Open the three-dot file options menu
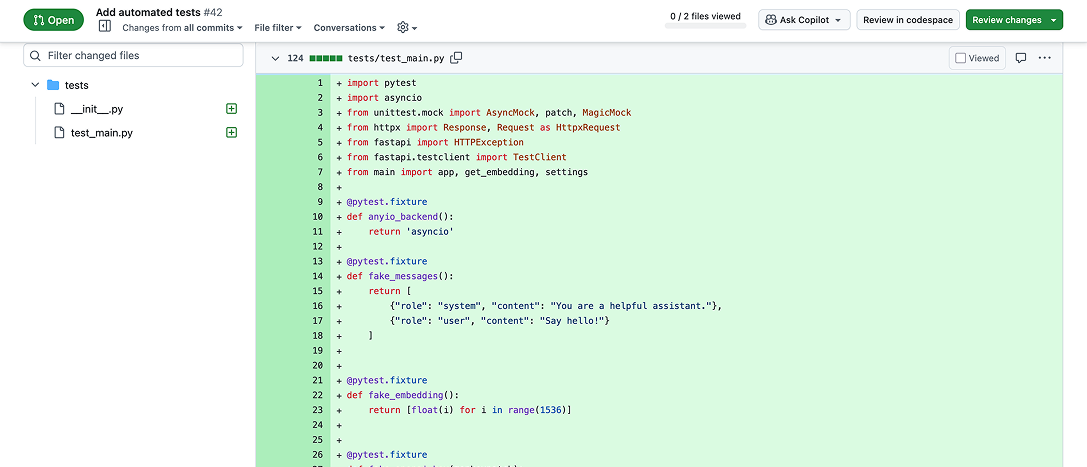This screenshot has width=1087, height=467. 1045,58
